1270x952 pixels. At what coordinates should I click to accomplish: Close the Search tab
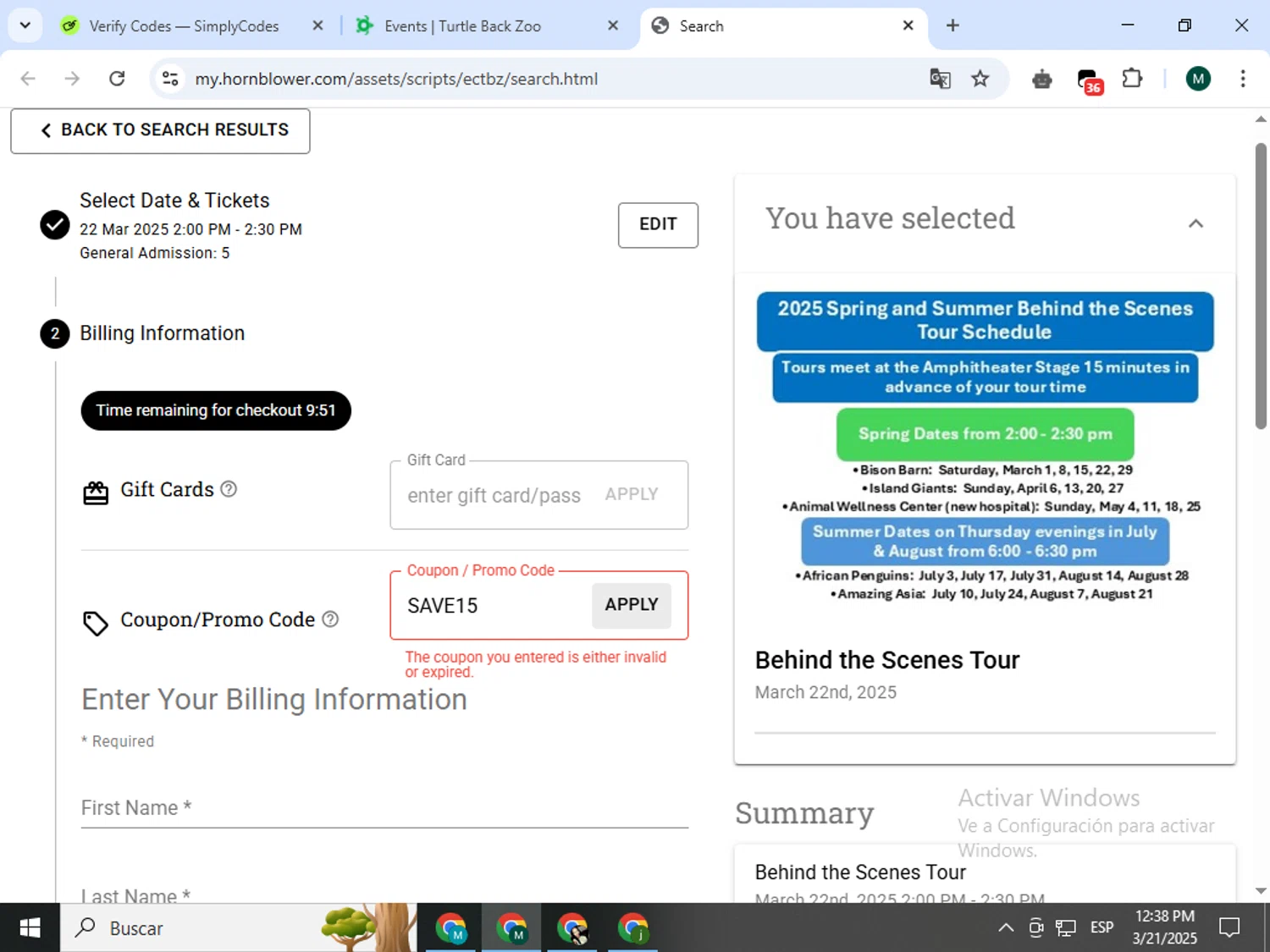coord(908,25)
